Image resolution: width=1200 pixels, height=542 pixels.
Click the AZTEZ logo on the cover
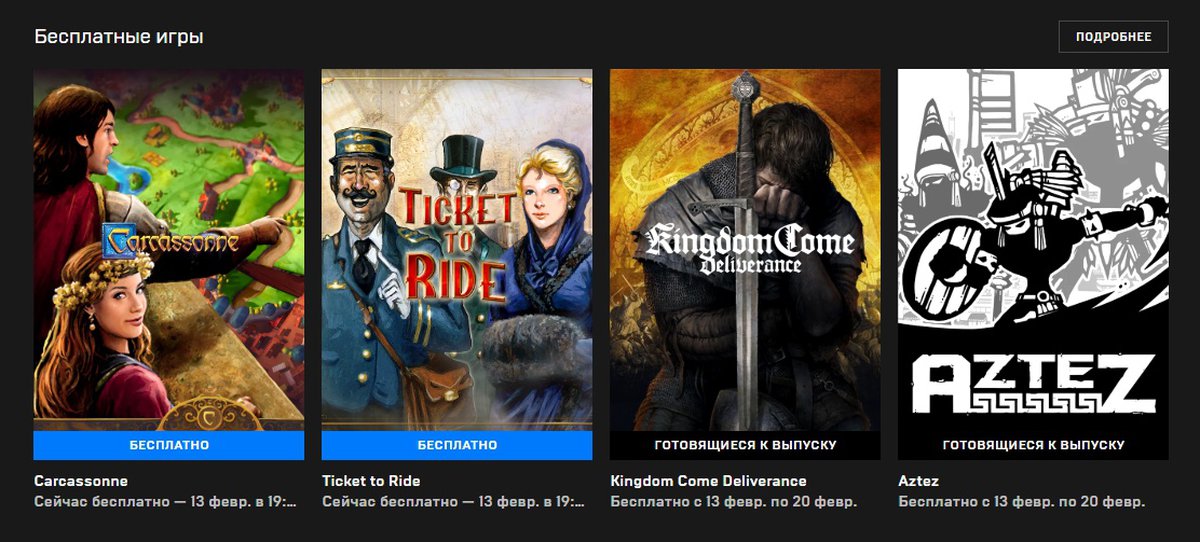pyautogui.click(x=1033, y=384)
